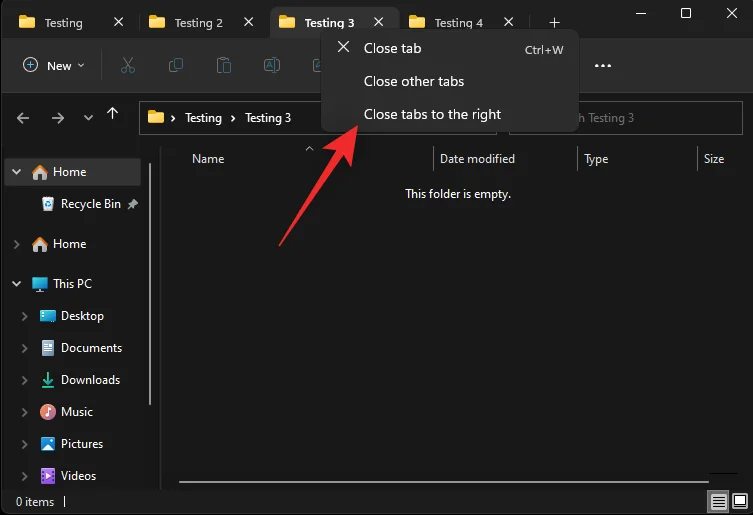
Task: Expand the Documents folder tree node
Action: coord(25,348)
